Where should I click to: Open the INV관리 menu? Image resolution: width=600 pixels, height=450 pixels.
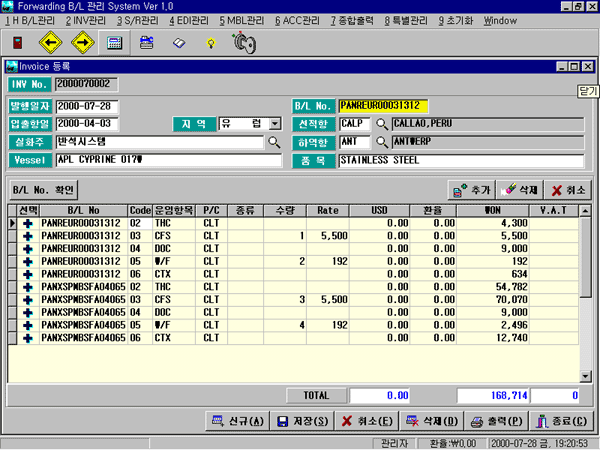coord(85,21)
